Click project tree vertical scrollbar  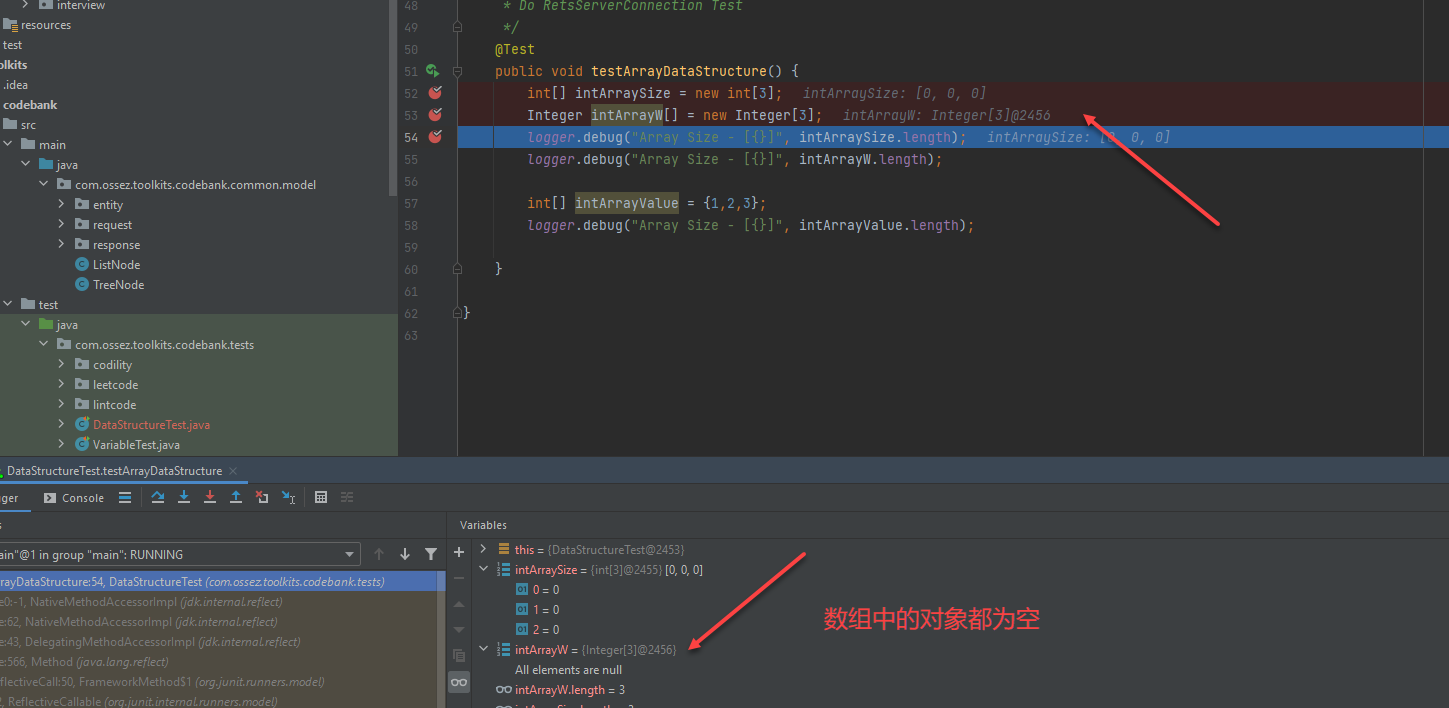click(x=393, y=97)
